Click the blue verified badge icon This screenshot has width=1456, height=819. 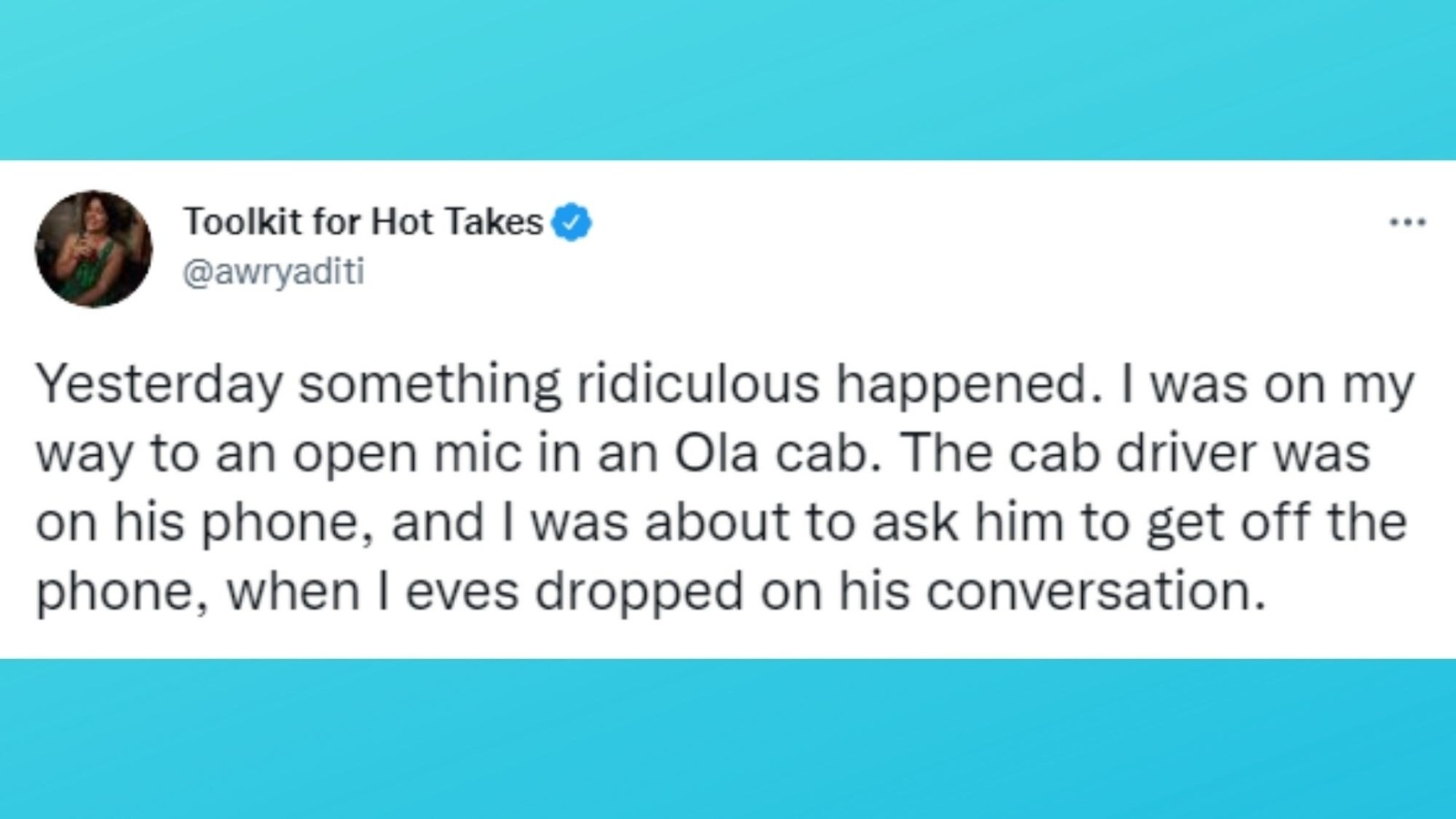click(x=572, y=222)
